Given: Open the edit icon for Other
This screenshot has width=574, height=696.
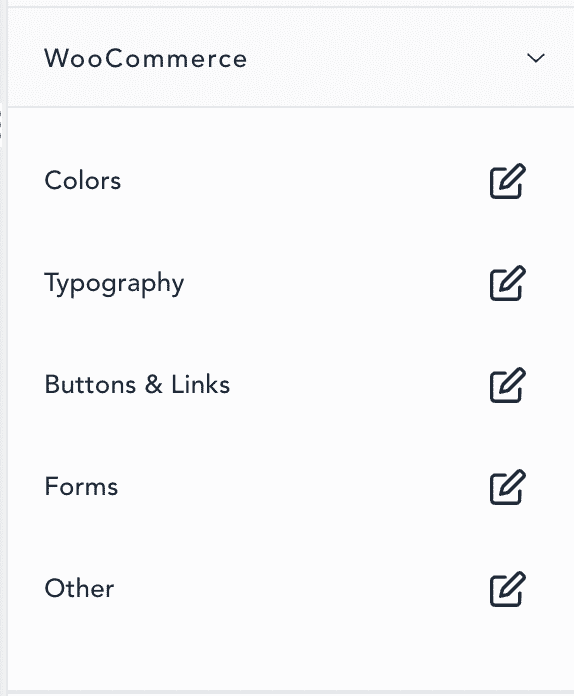Looking at the screenshot, I should (x=507, y=589).
